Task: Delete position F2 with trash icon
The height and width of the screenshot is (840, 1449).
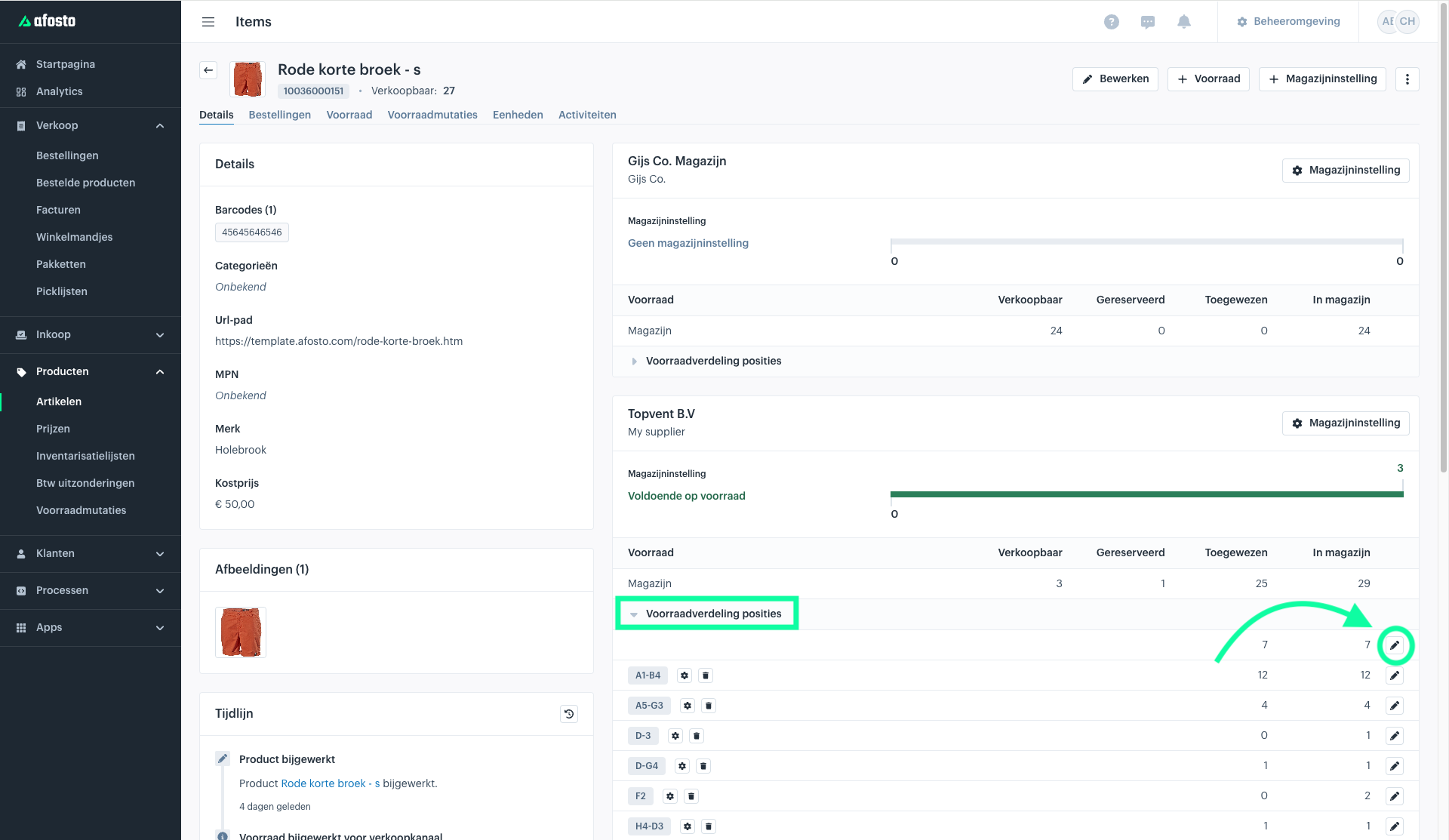Action: pyautogui.click(x=691, y=796)
